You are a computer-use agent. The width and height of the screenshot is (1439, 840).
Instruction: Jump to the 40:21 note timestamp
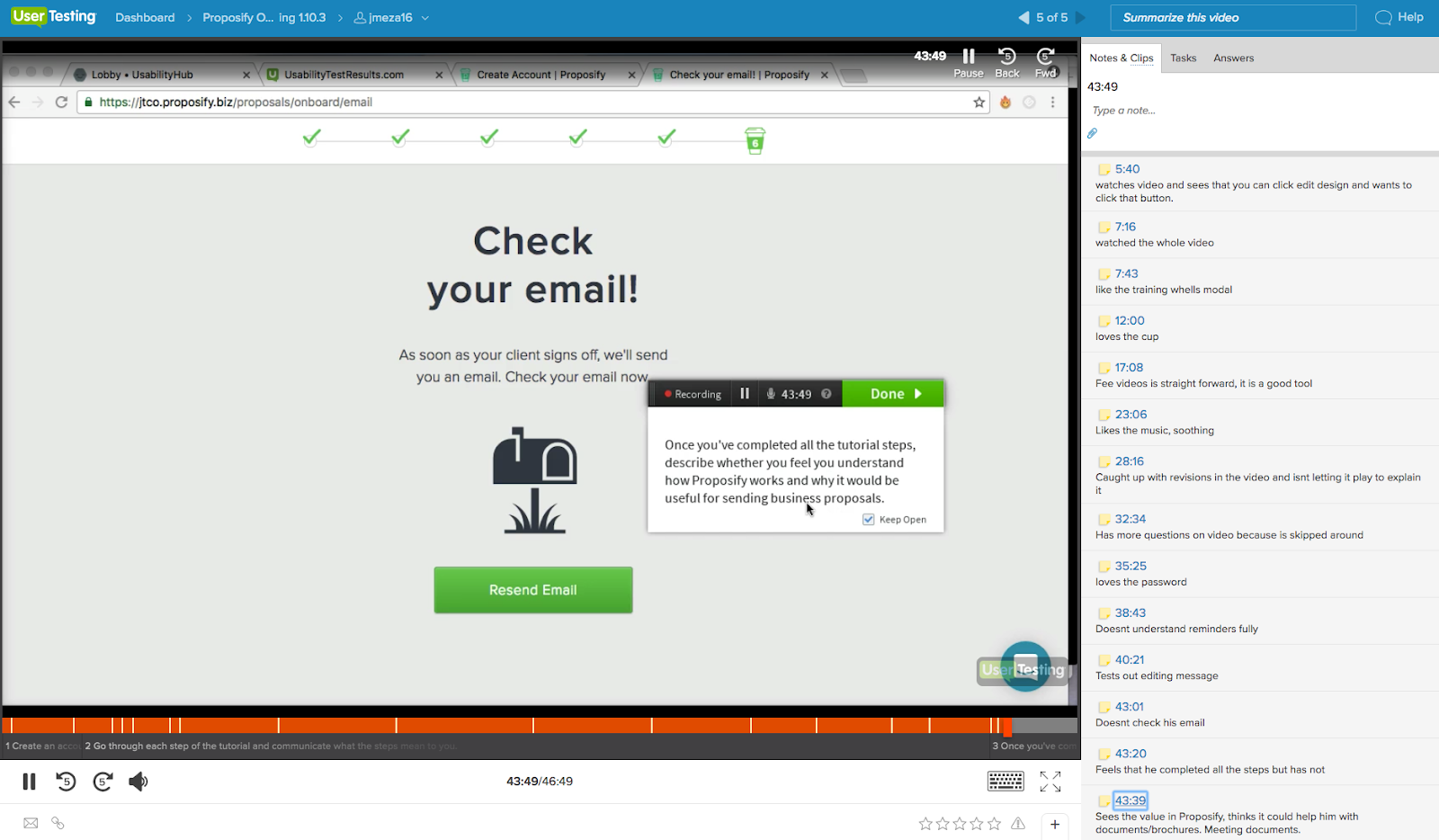pyautogui.click(x=1130, y=659)
